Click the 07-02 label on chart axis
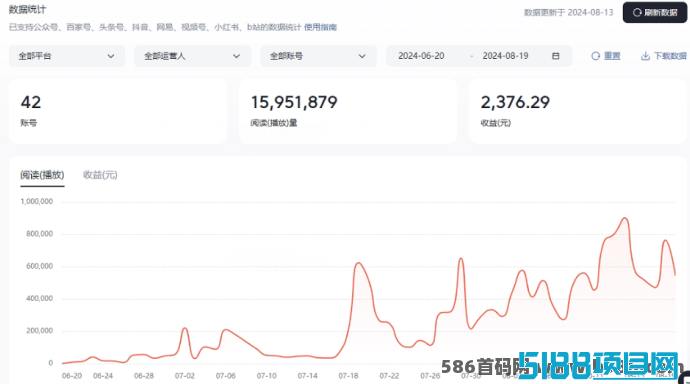The width and height of the screenshot is (690, 384). coord(185,376)
